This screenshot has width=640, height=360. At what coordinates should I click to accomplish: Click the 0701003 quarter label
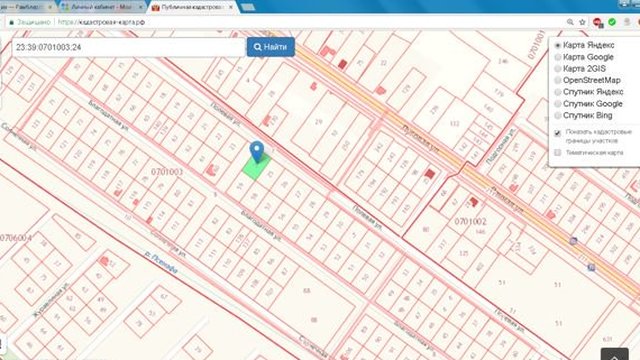coord(167,172)
